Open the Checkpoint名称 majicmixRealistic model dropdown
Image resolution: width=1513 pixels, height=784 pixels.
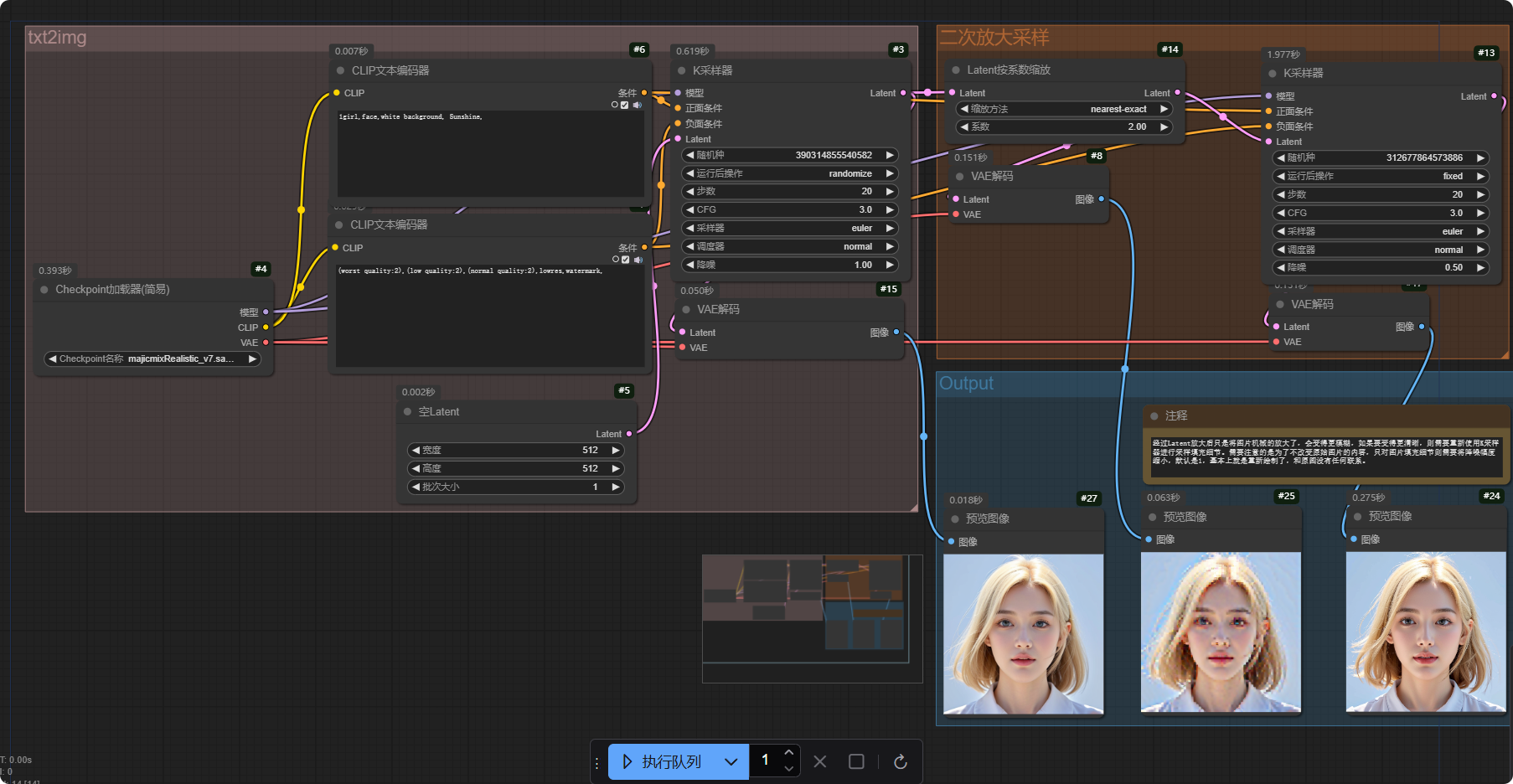152,358
